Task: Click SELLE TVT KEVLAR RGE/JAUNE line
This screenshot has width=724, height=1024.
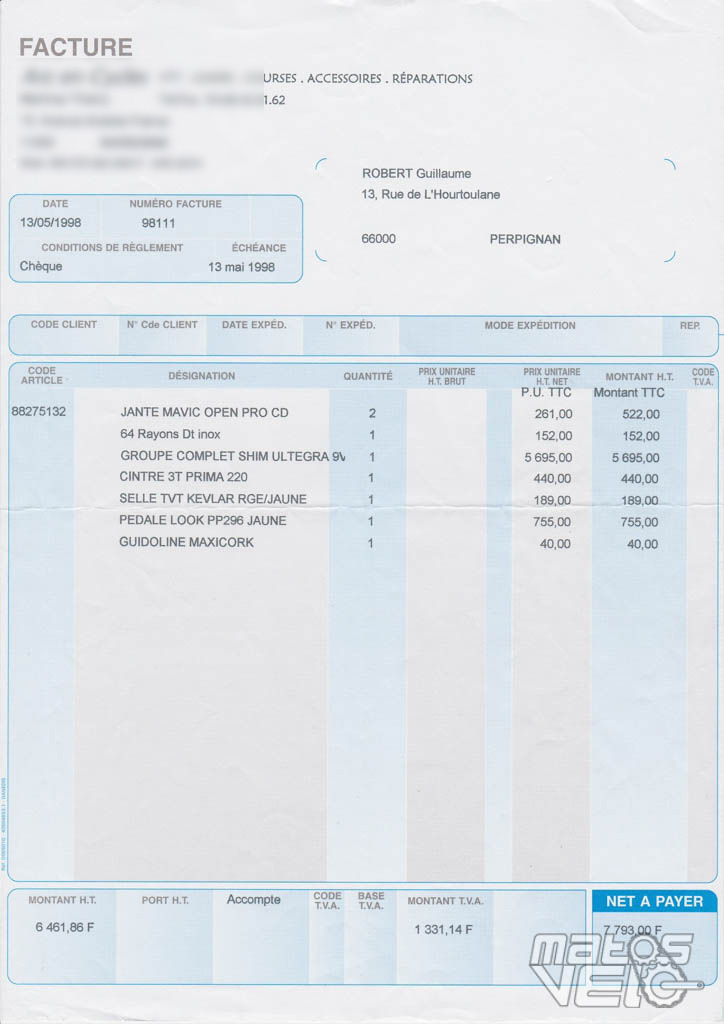Action: [x=213, y=499]
